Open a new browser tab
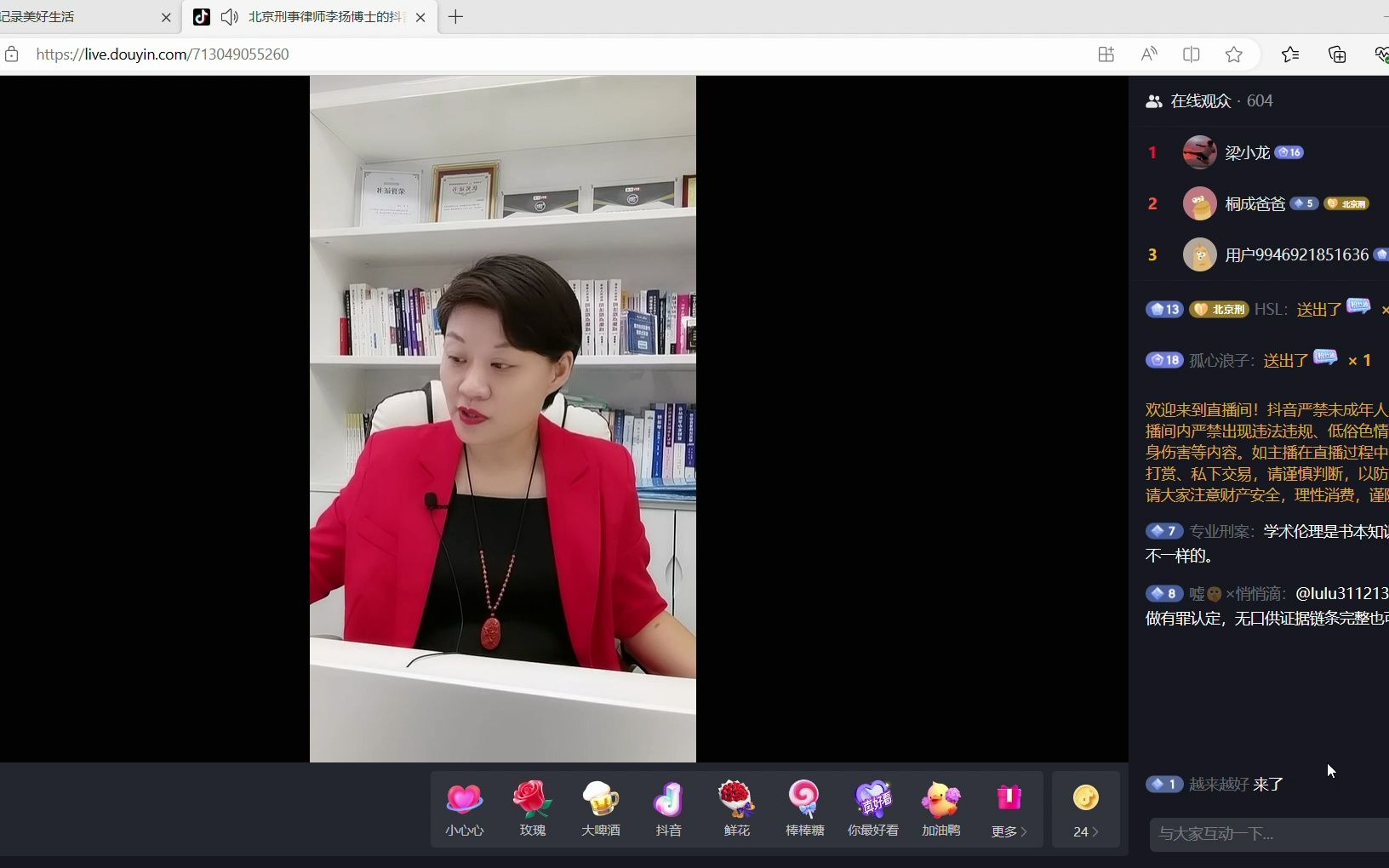The image size is (1389, 868). [455, 17]
